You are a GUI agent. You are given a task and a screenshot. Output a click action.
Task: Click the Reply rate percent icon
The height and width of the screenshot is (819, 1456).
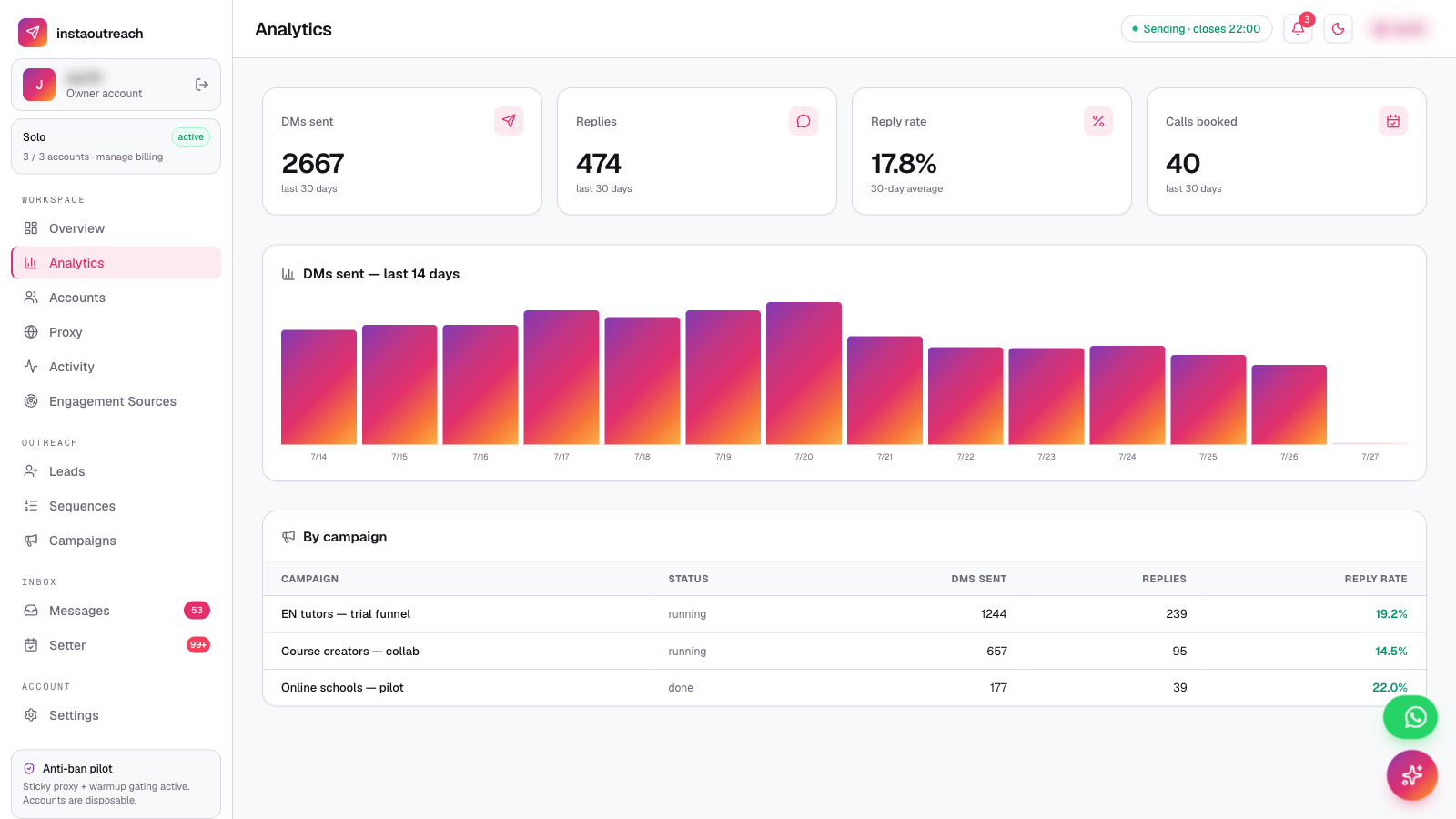click(1098, 121)
